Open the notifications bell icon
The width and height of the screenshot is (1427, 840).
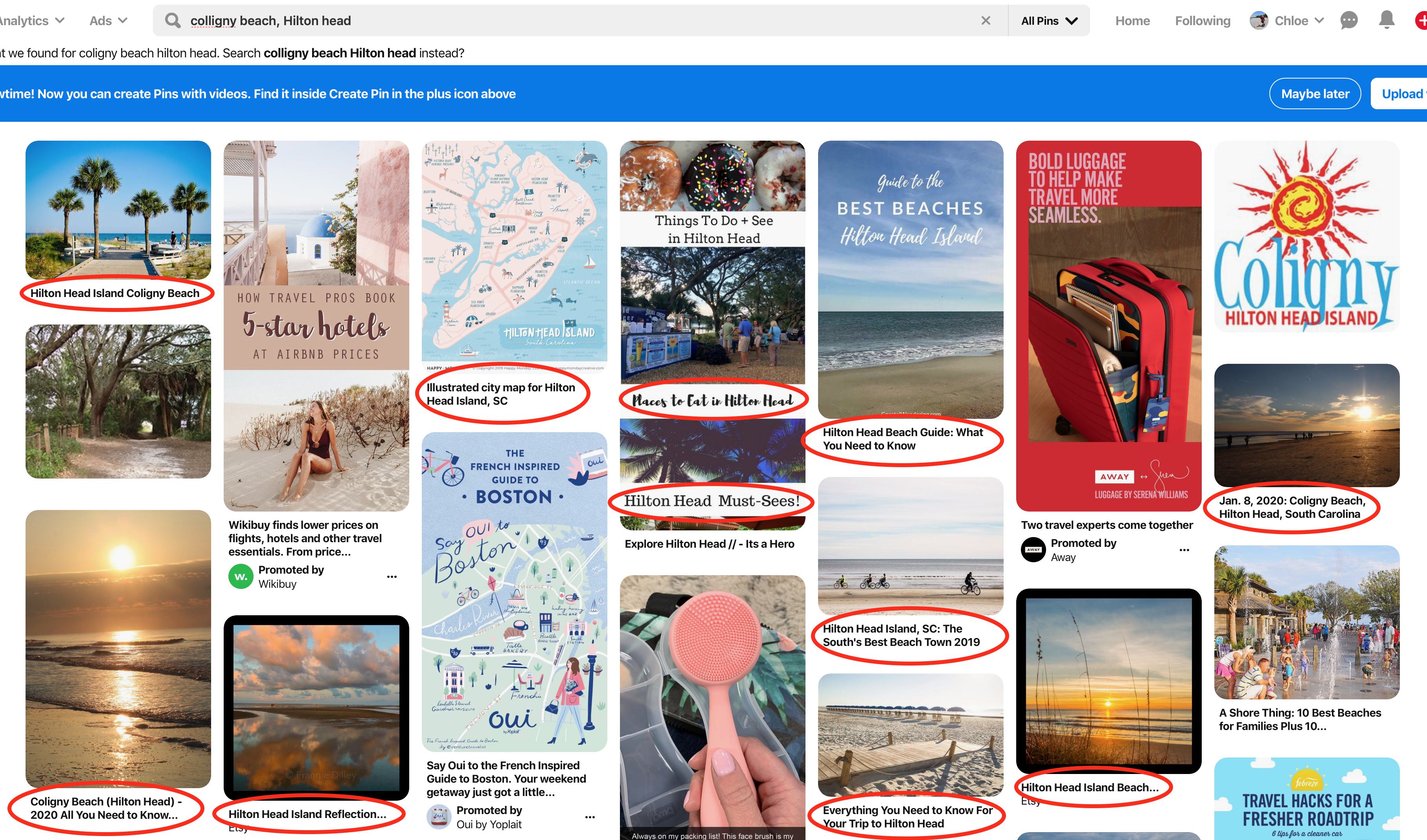click(1386, 20)
